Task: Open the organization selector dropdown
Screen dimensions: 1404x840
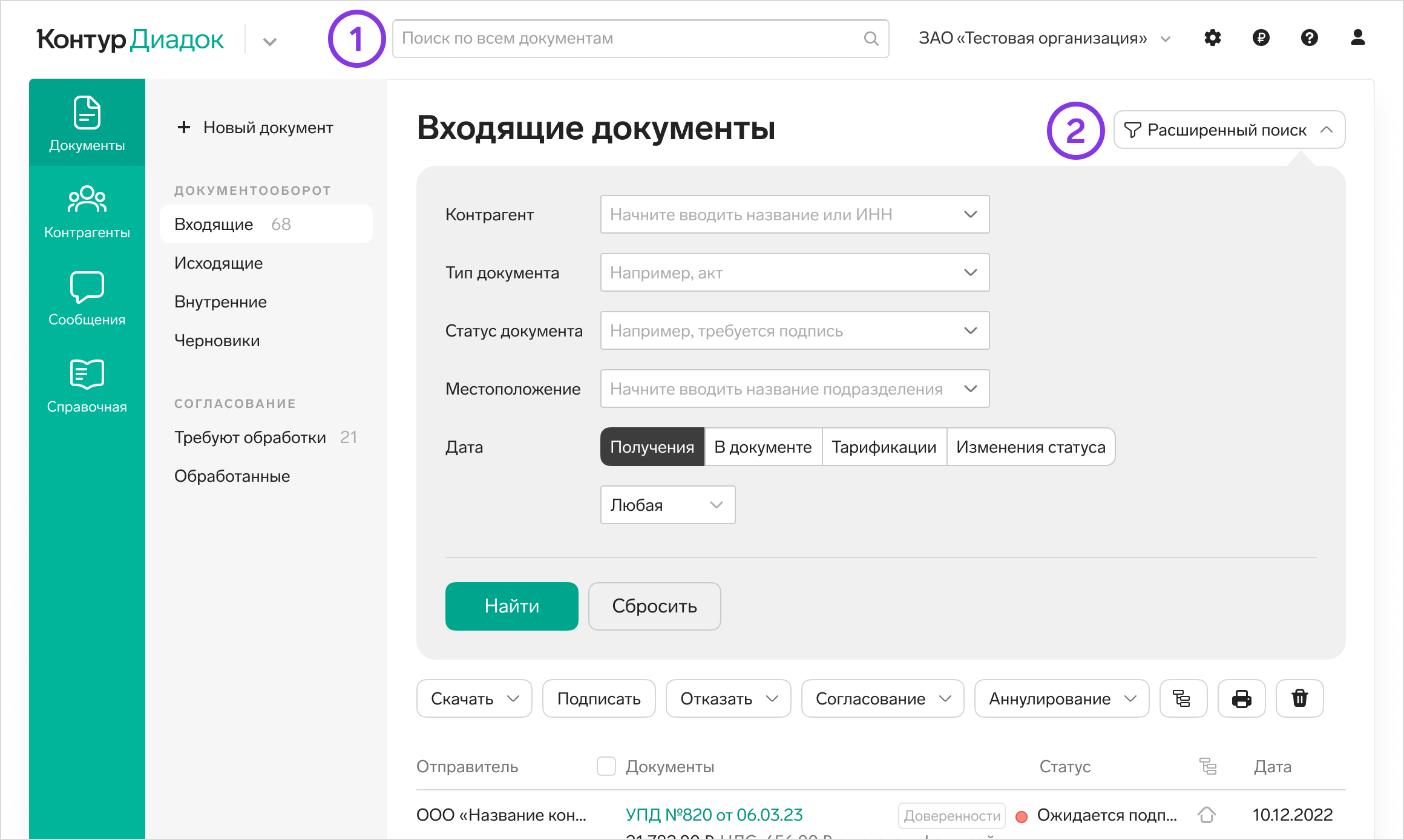Action: 1045,38
